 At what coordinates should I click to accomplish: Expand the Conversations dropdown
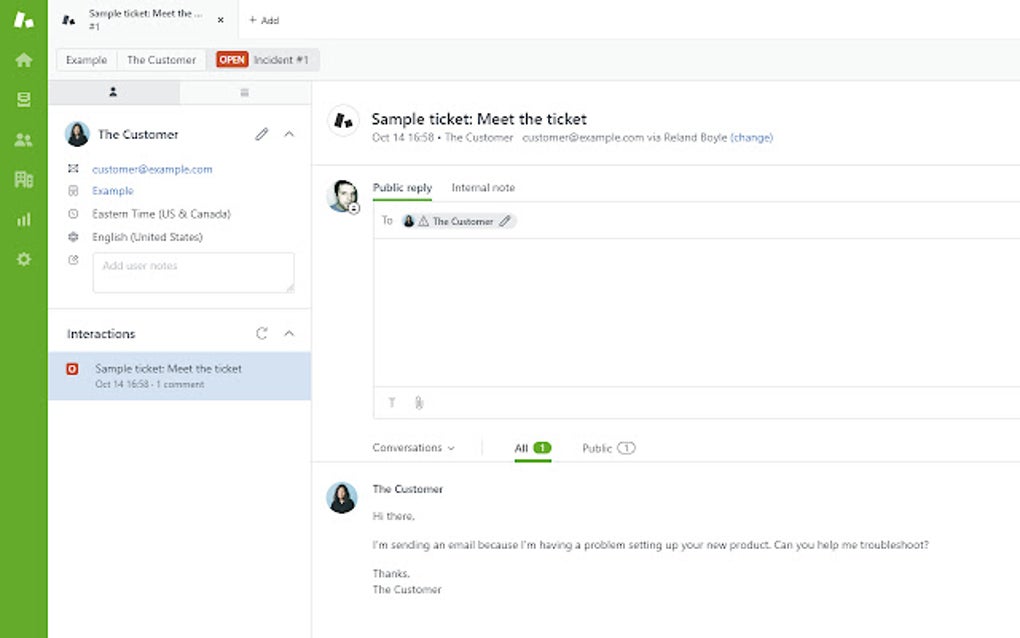(414, 448)
